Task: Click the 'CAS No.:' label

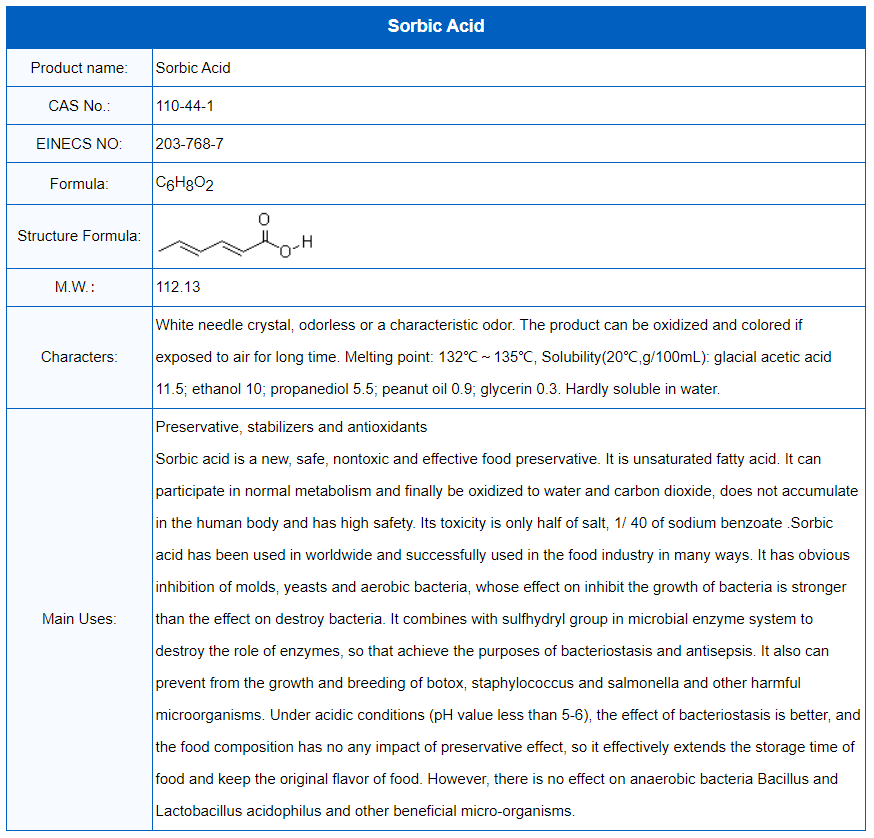Action: pos(79,106)
